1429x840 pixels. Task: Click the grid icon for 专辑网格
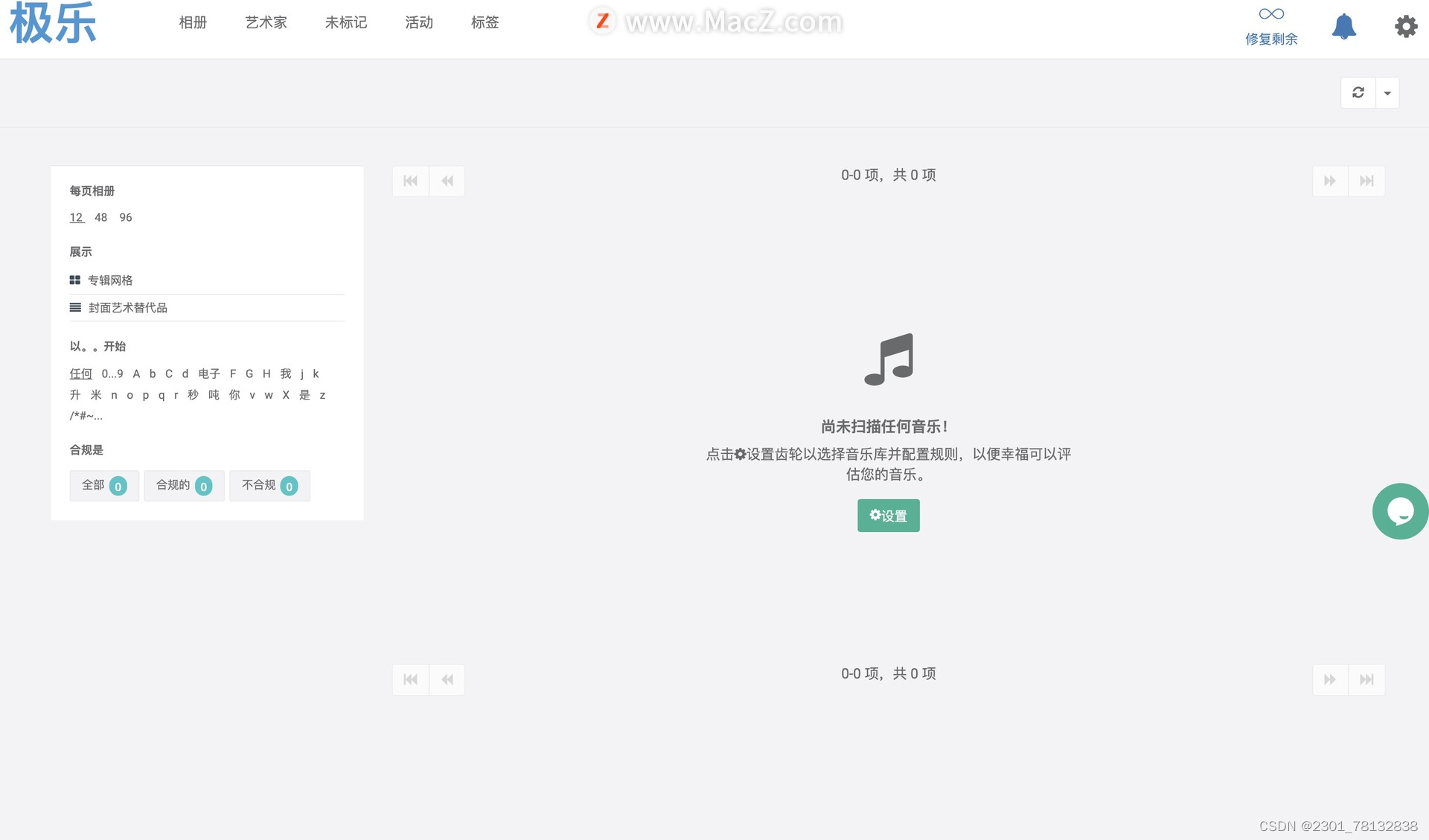click(75, 280)
